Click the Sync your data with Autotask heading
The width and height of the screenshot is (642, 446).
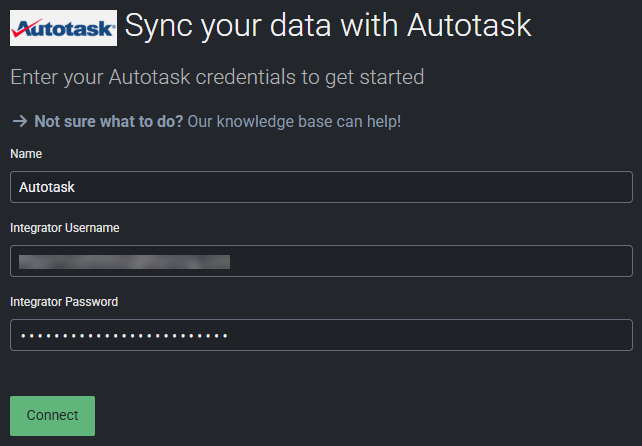[x=328, y=25]
